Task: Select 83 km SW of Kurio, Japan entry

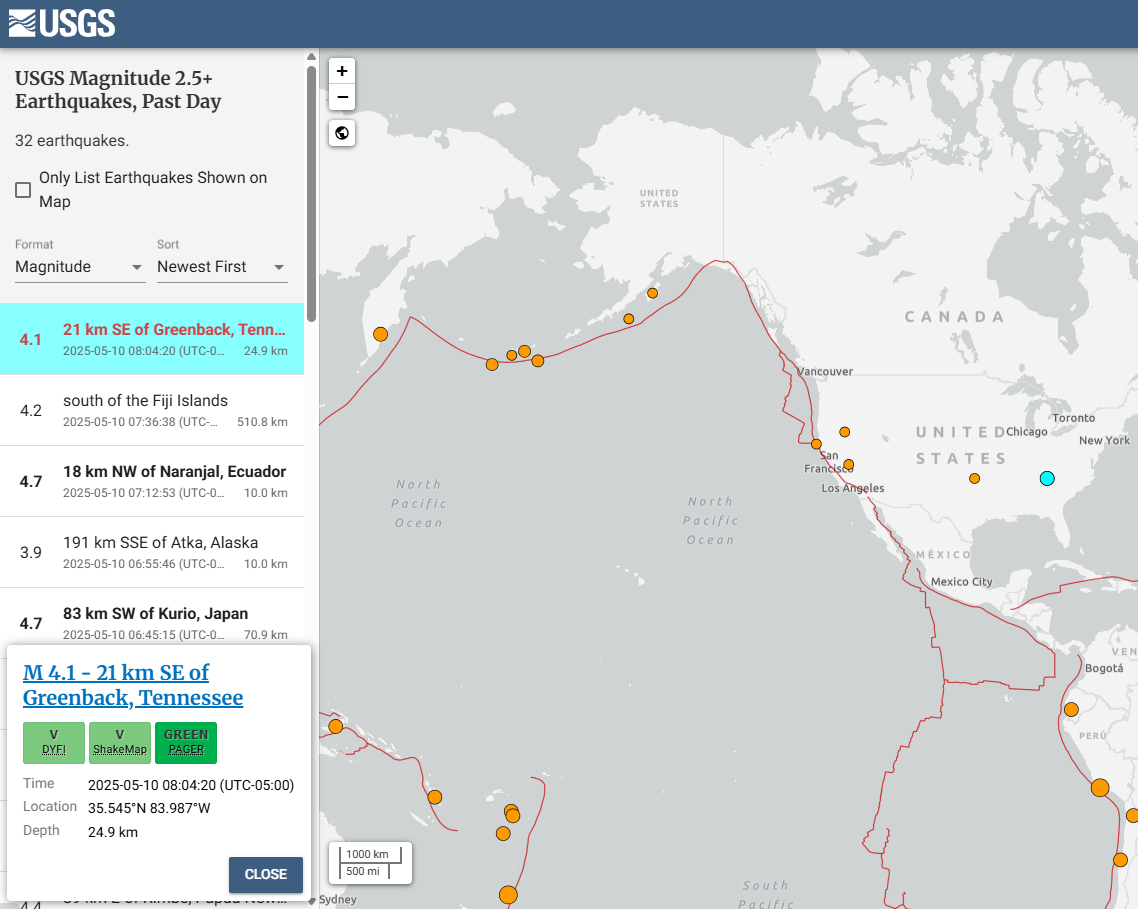Action: coord(152,617)
